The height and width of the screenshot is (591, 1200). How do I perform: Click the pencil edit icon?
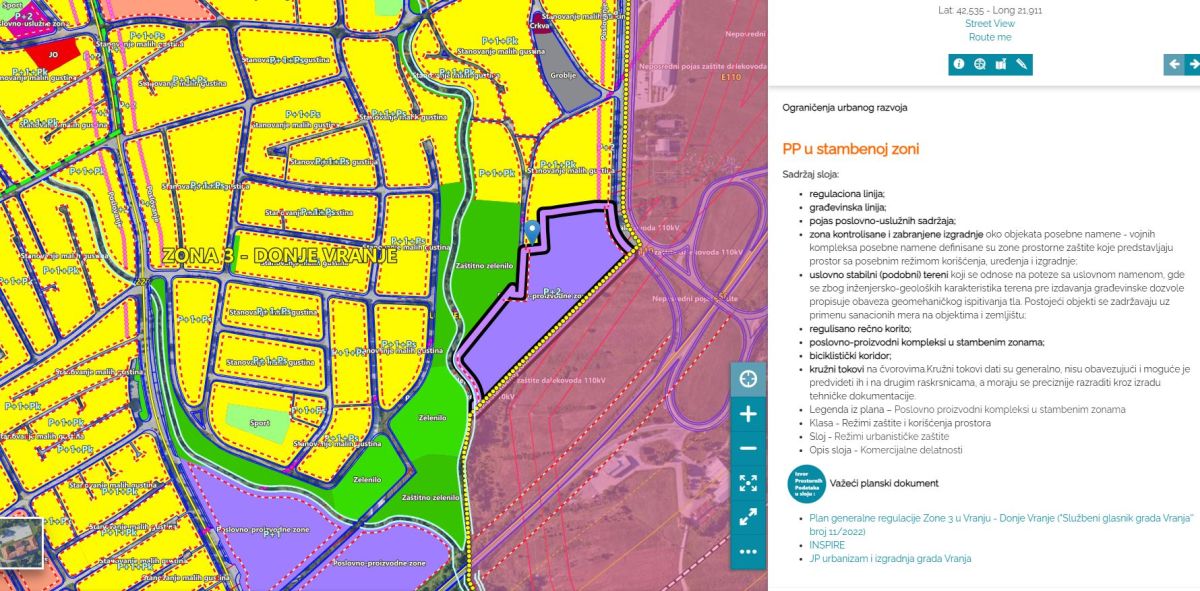click(x=1022, y=65)
